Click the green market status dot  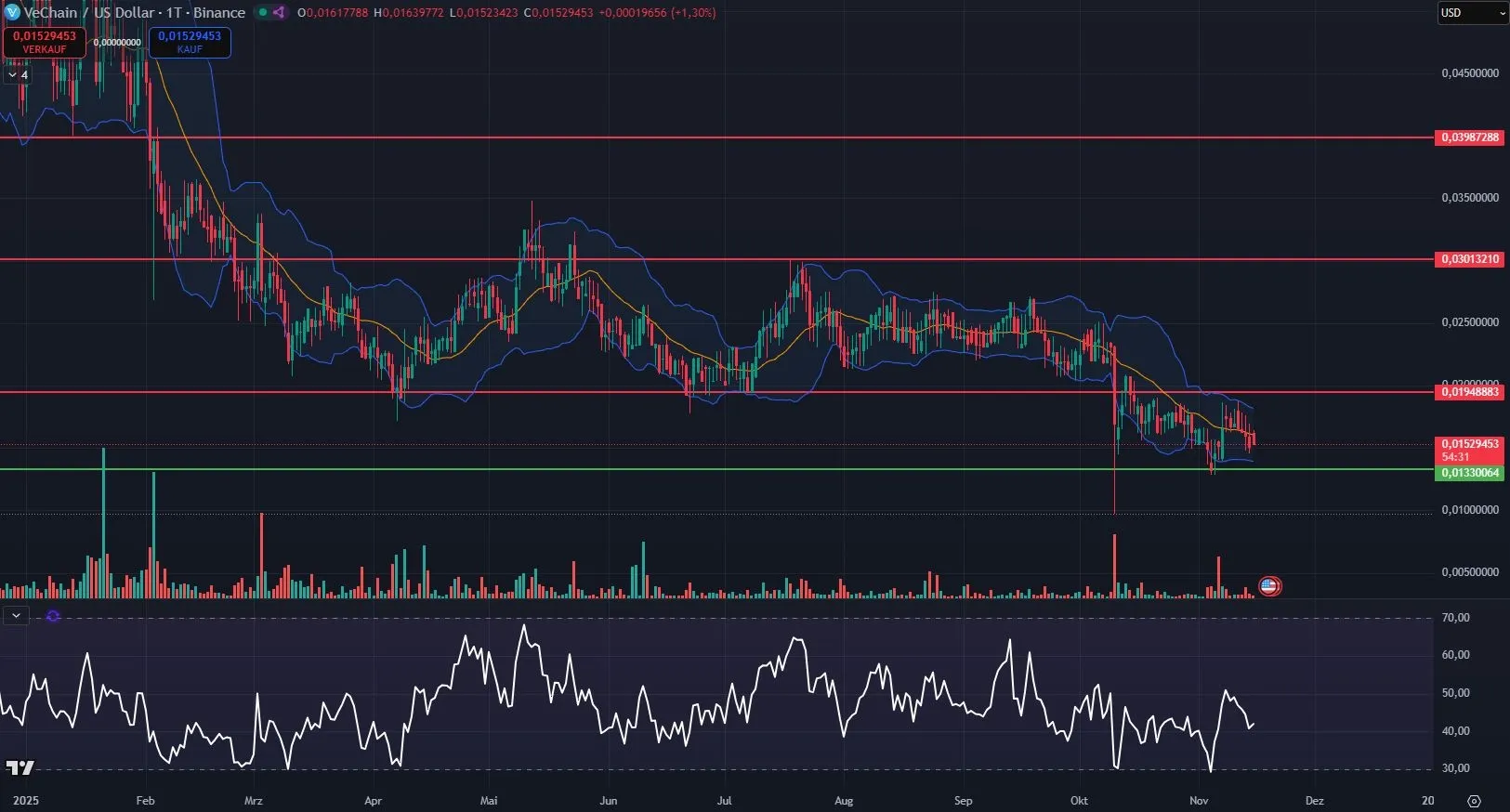pyautogui.click(x=263, y=13)
